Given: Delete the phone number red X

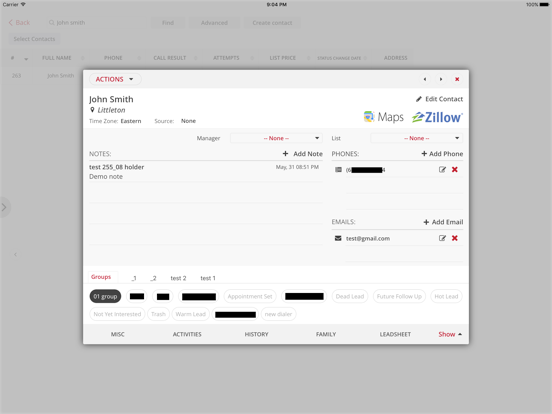Looking at the screenshot, I should click(x=455, y=170).
